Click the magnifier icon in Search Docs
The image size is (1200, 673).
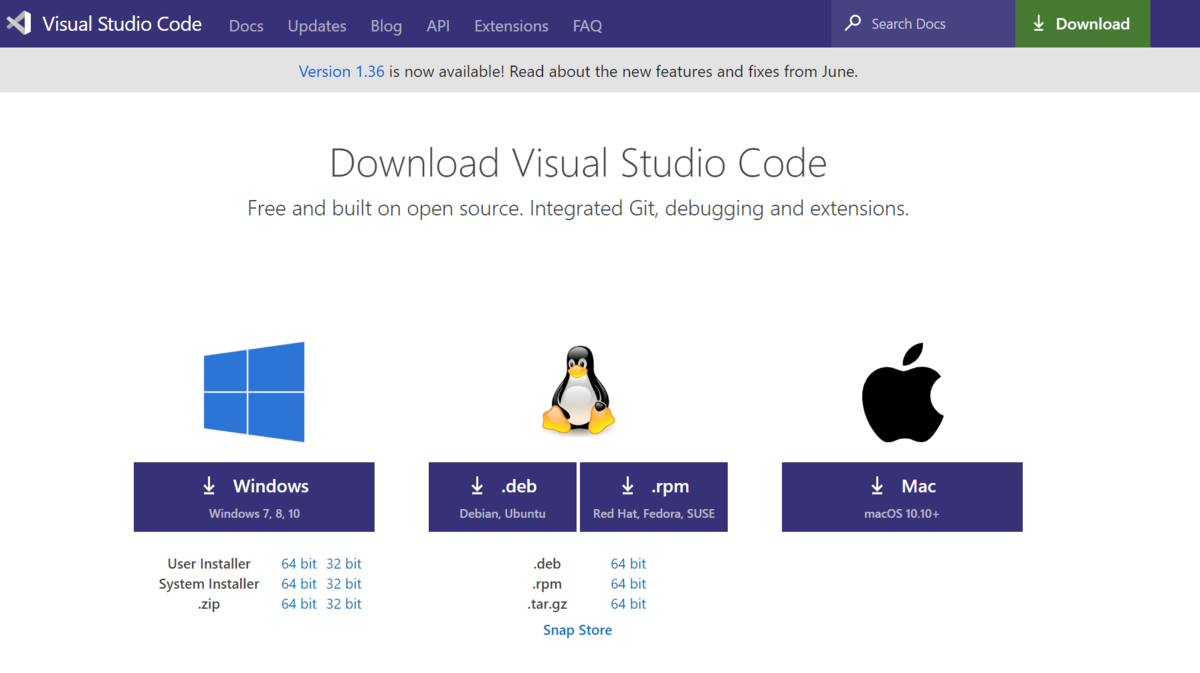tap(853, 23)
